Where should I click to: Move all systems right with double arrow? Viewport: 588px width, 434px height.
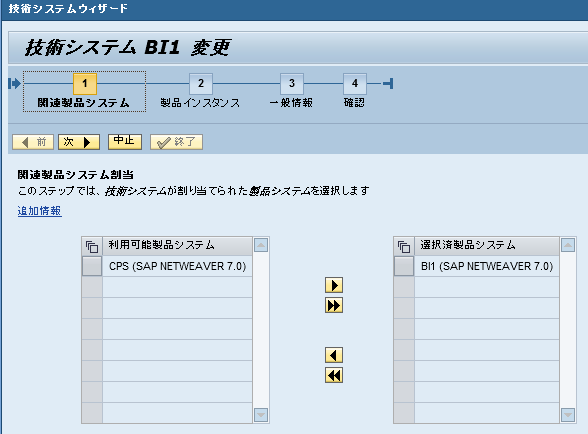coord(334,305)
